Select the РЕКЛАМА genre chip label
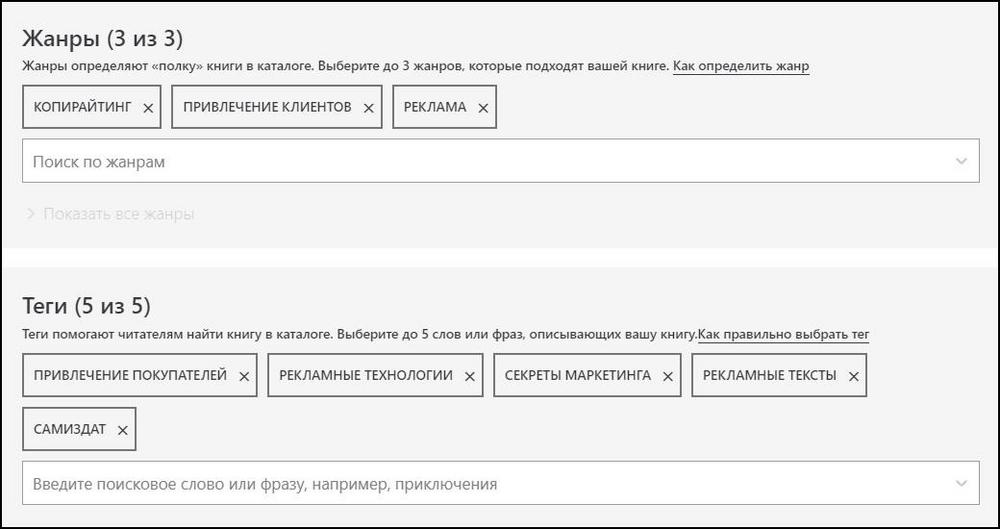Screen dimensions: 1000x529 [435, 107]
